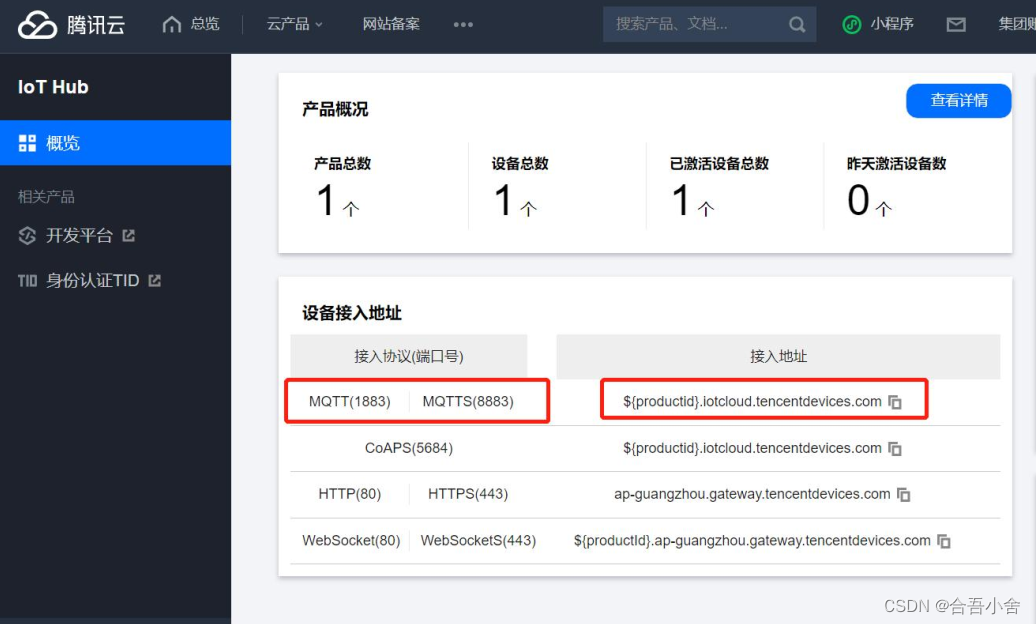
Task: Click the CoAPS(5684) protocol cell
Action: 409,448
